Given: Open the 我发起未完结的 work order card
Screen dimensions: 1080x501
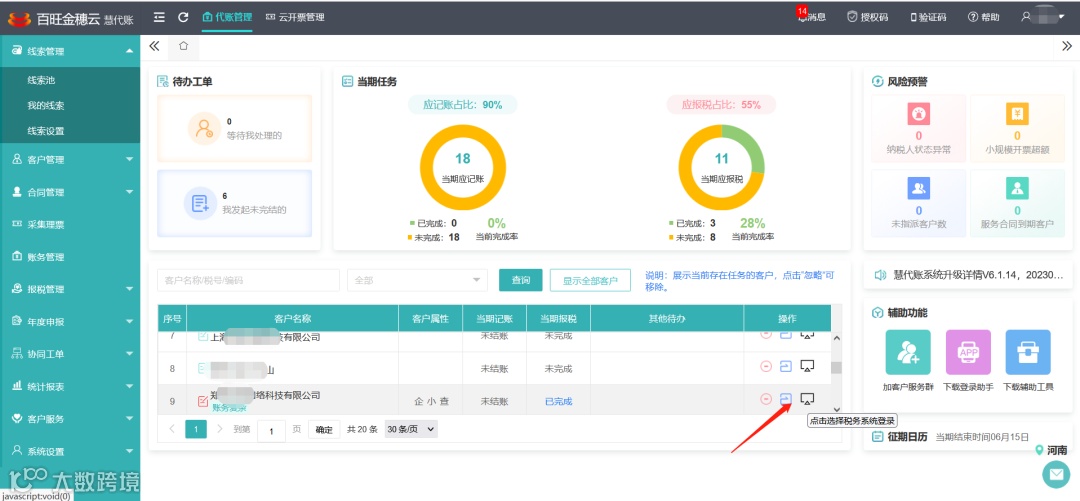Looking at the screenshot, I should (x=234, y=203).
